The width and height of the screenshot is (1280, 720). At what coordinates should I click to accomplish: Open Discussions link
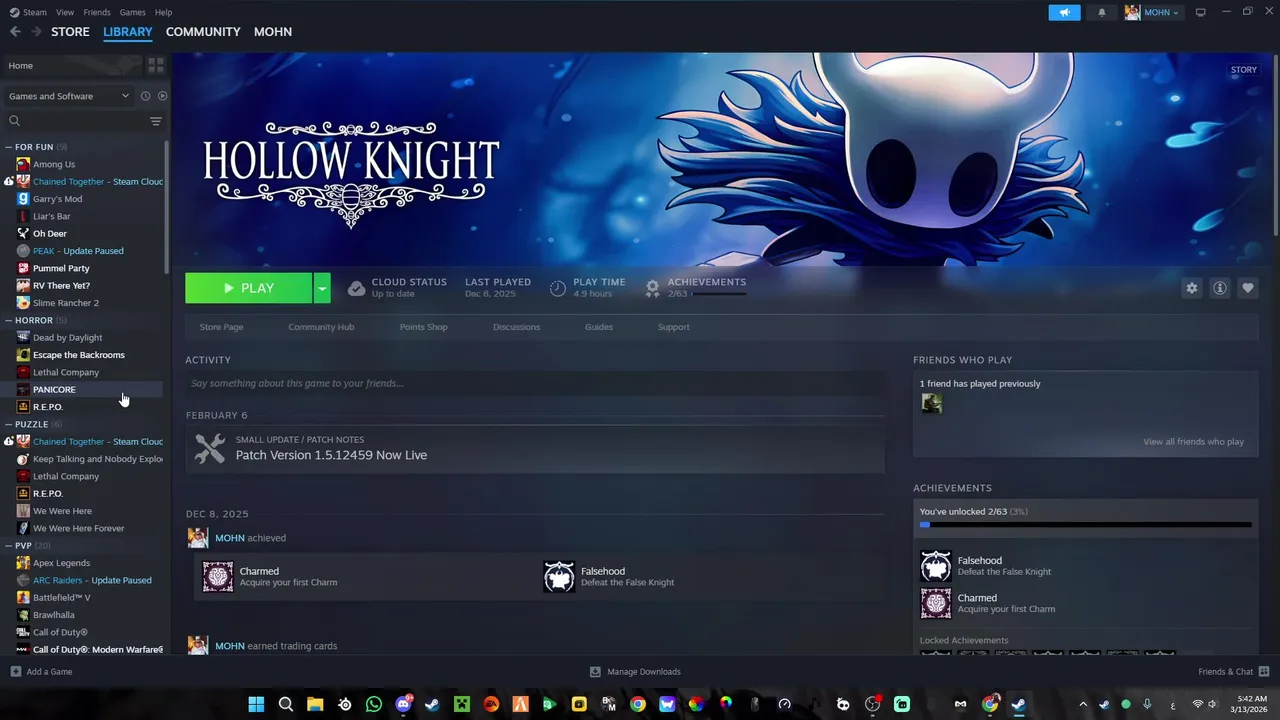pos(516,327)
